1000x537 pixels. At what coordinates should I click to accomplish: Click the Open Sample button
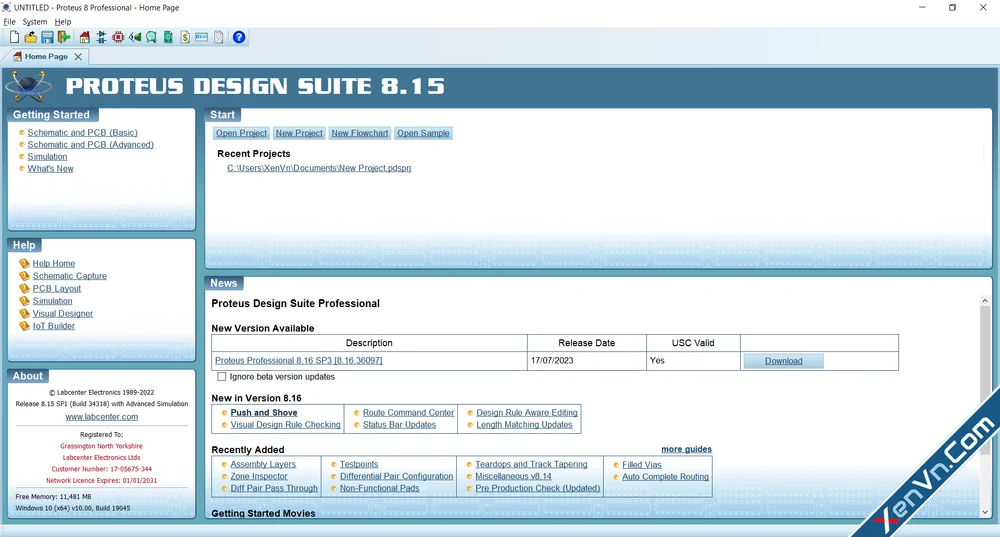click(423, 133)
